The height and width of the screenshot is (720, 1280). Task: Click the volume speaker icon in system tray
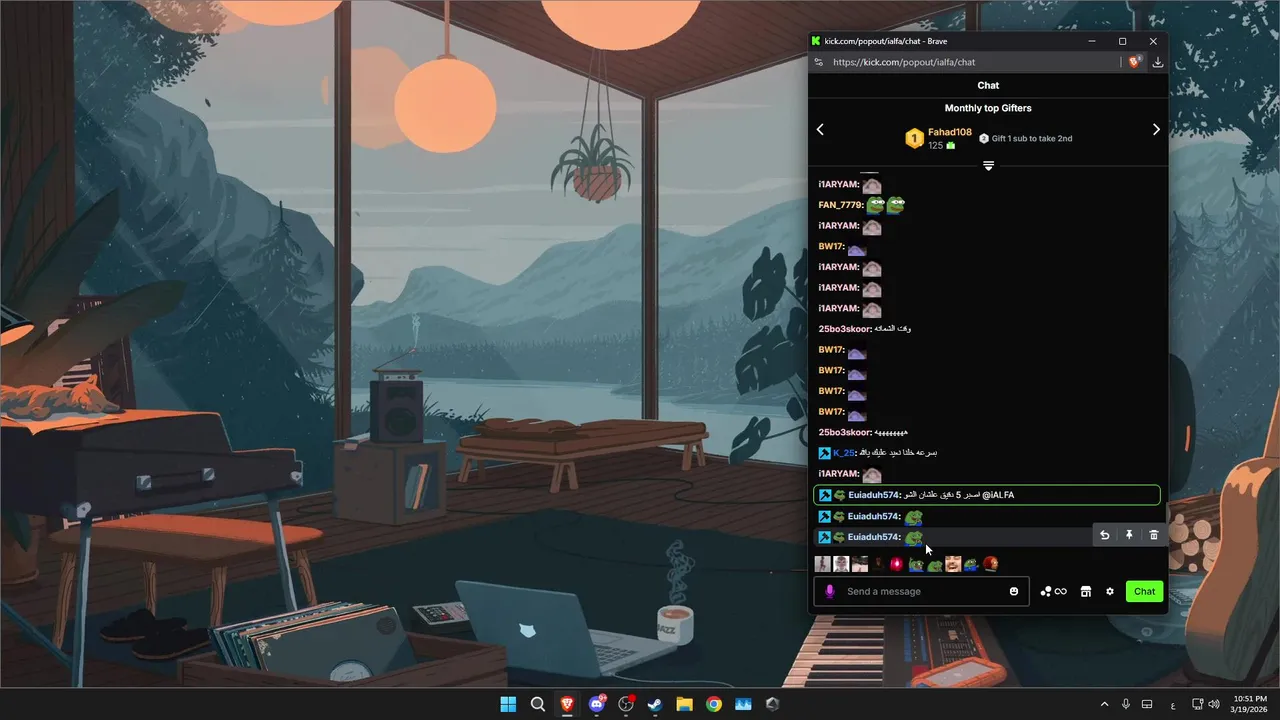[1214, 704]
